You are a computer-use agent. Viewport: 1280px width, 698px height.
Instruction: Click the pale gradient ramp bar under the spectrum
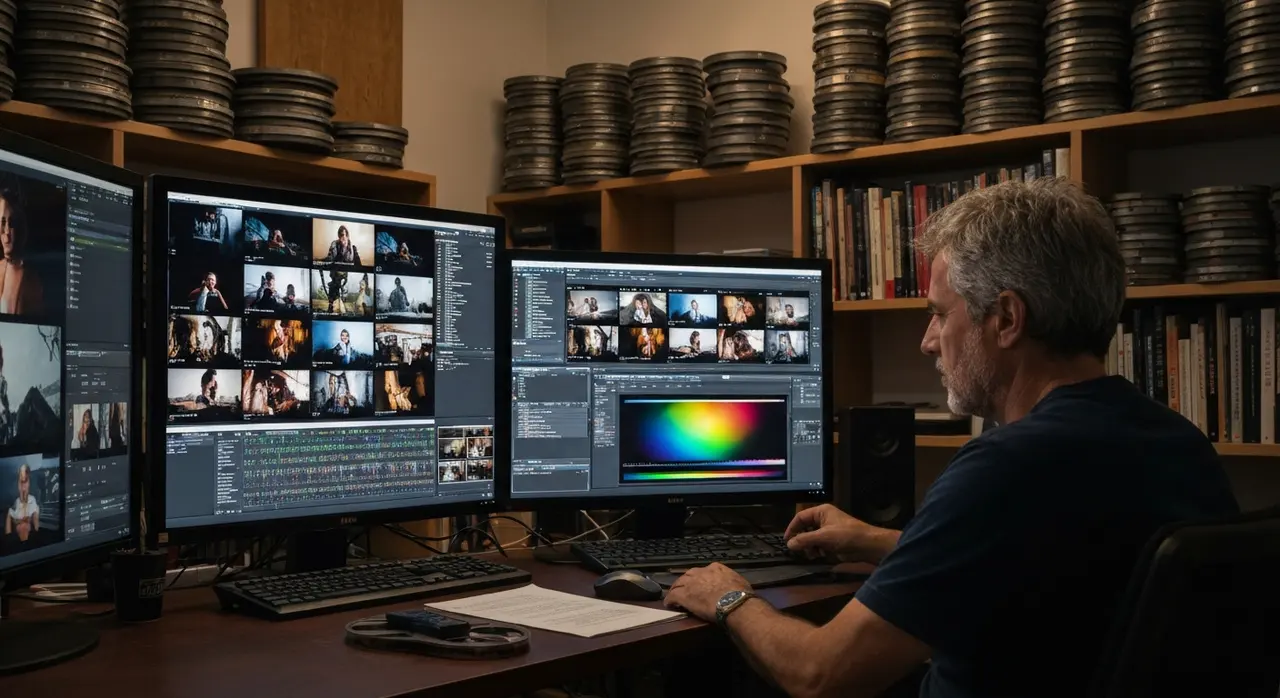(703, 465)
